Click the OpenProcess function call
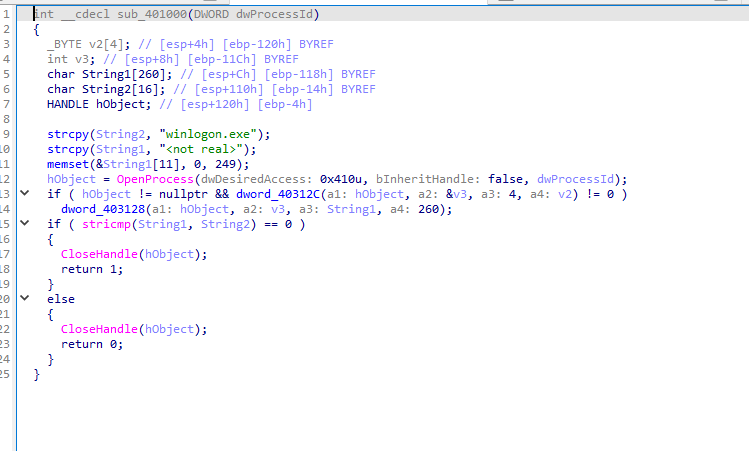 [155, 179]
